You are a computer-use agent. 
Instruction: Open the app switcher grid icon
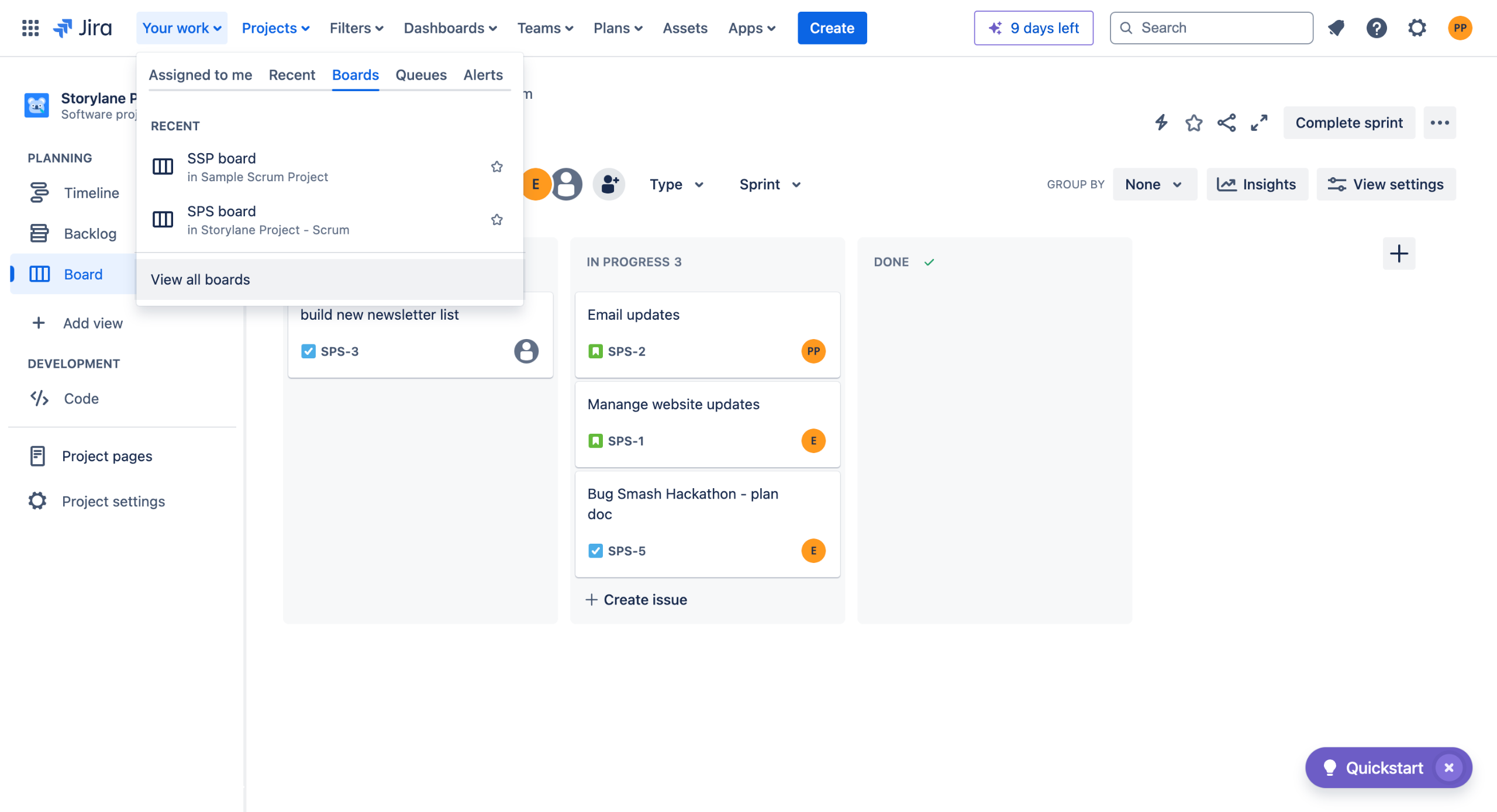pyautogui.click(x=30, y=28)
